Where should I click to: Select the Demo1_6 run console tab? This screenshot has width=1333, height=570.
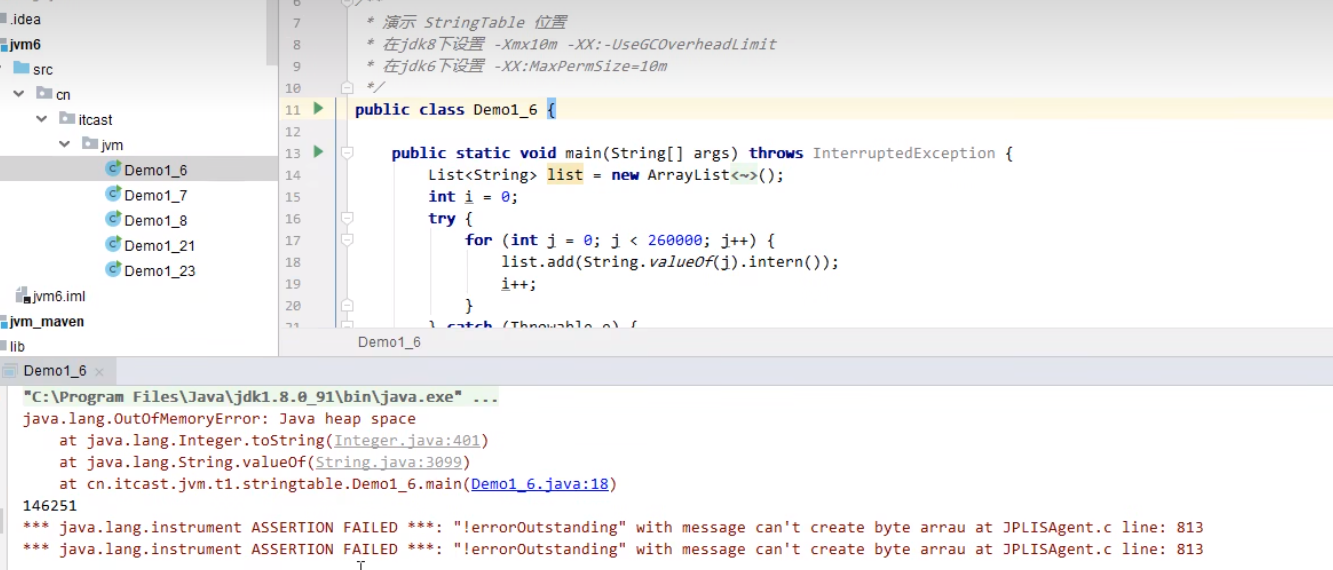55,371
